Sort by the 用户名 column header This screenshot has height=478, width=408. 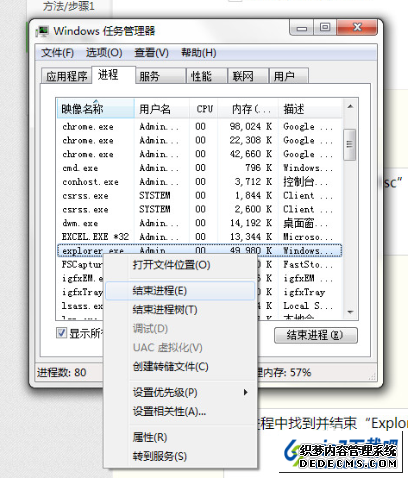click(x=162, y=109)
